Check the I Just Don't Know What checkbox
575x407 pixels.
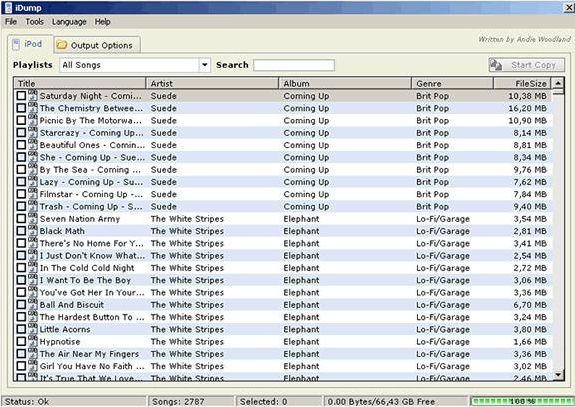coord(21,256)
